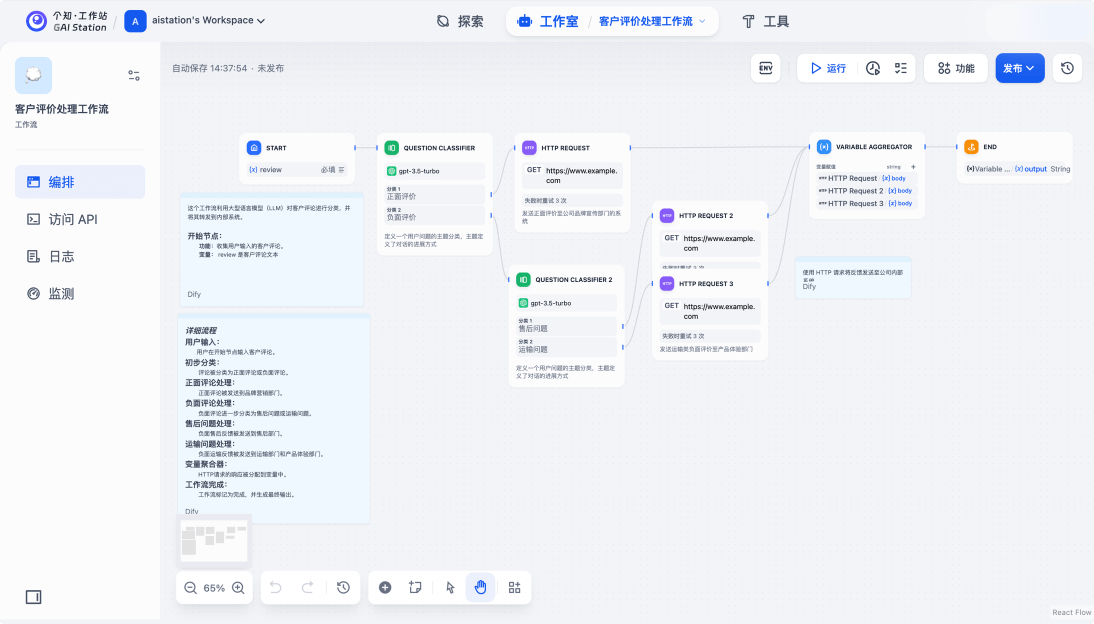Open the checklist icon beside run

[901, 68]
